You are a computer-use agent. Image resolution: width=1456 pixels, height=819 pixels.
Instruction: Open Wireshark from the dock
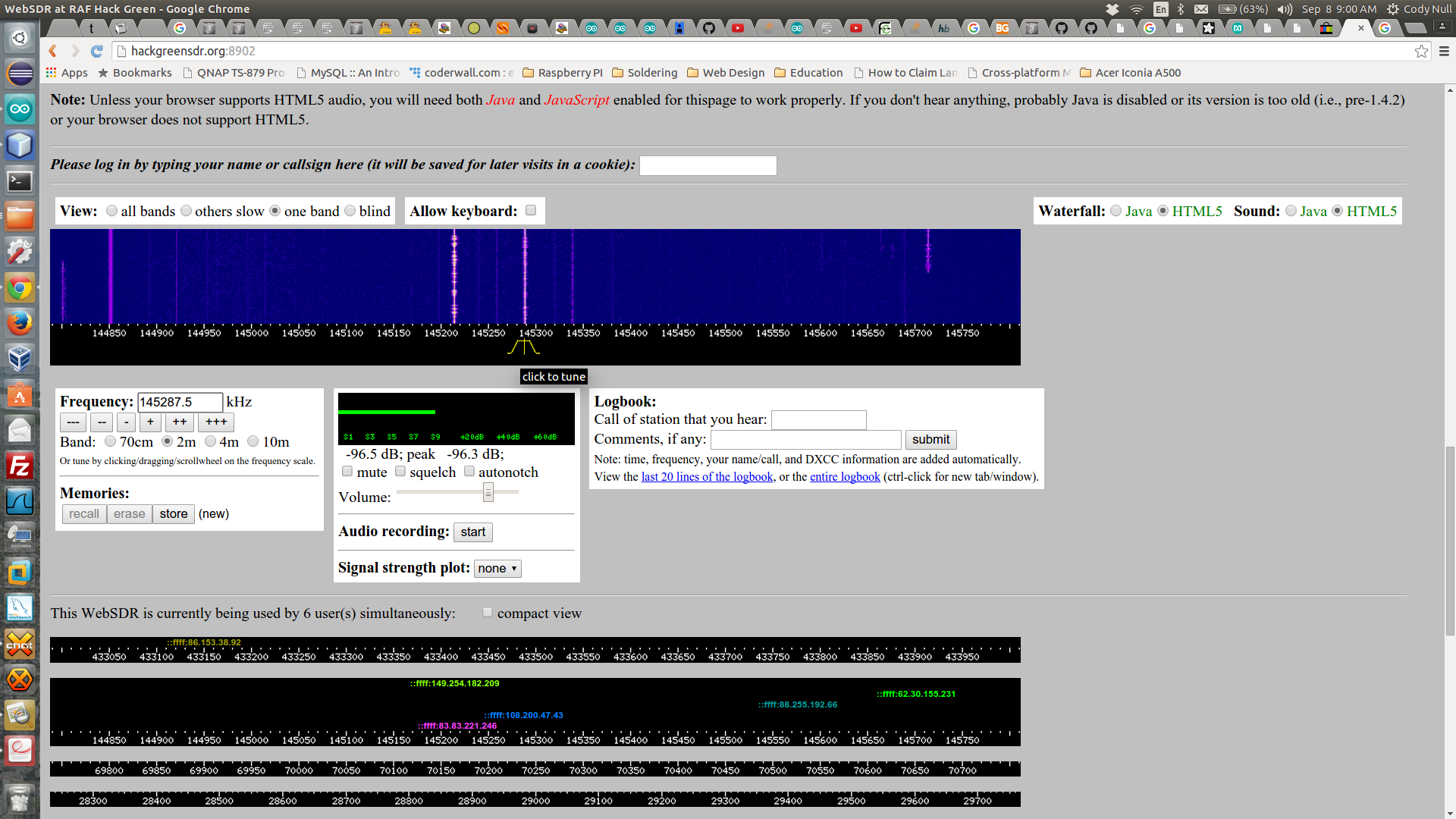point(20,502)
